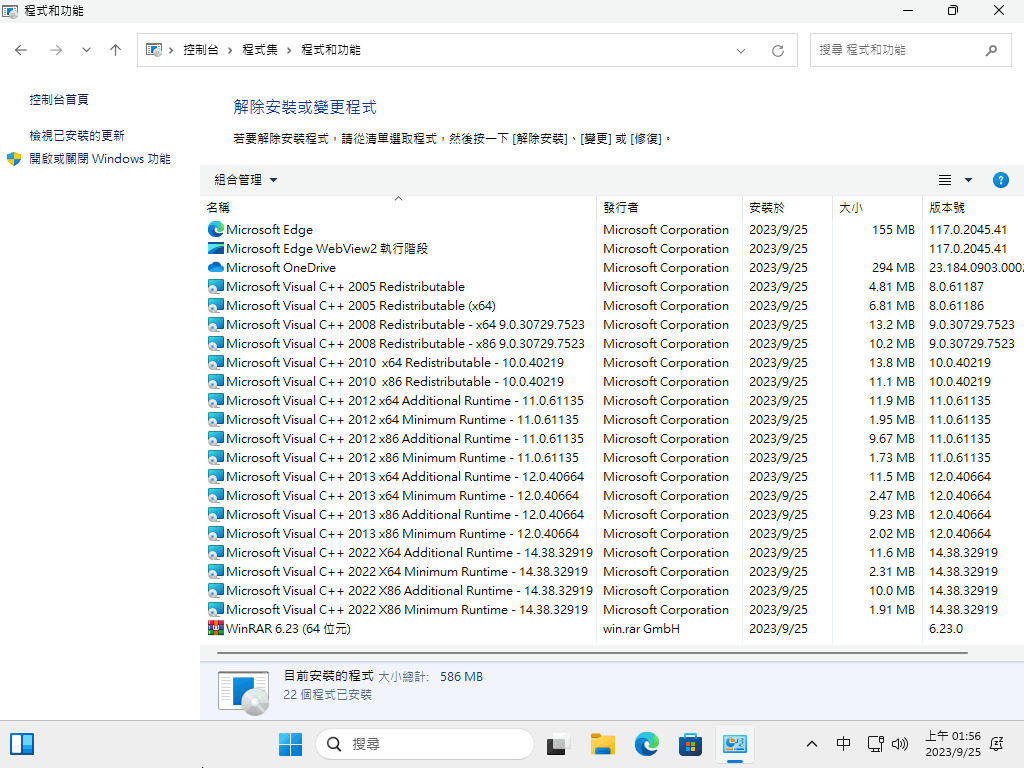Viewport: 1024px width, 768px height.
Task: Select Visual C++ 2010 x64 Redistributable entry
Action: click(394, 362)
